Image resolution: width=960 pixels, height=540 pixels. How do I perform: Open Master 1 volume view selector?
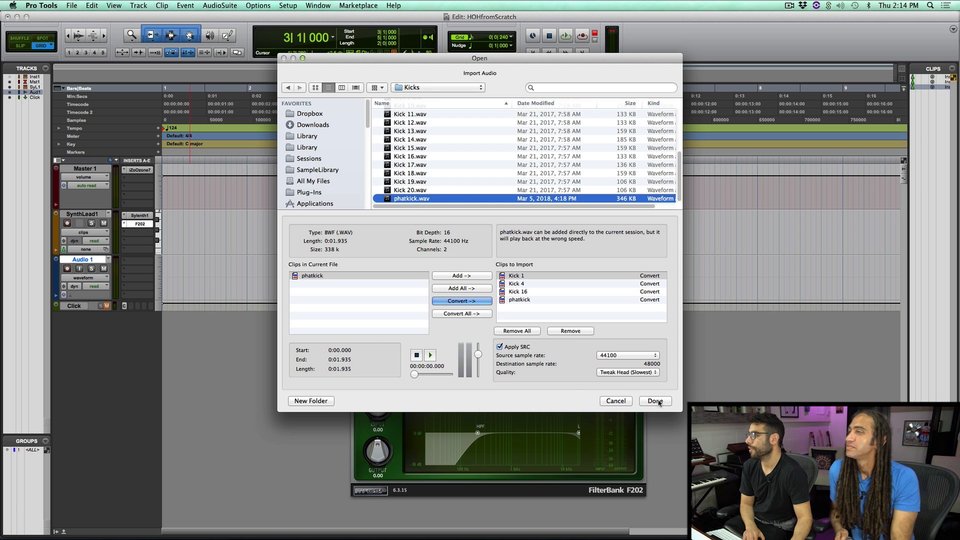click(x=84, y=177)
